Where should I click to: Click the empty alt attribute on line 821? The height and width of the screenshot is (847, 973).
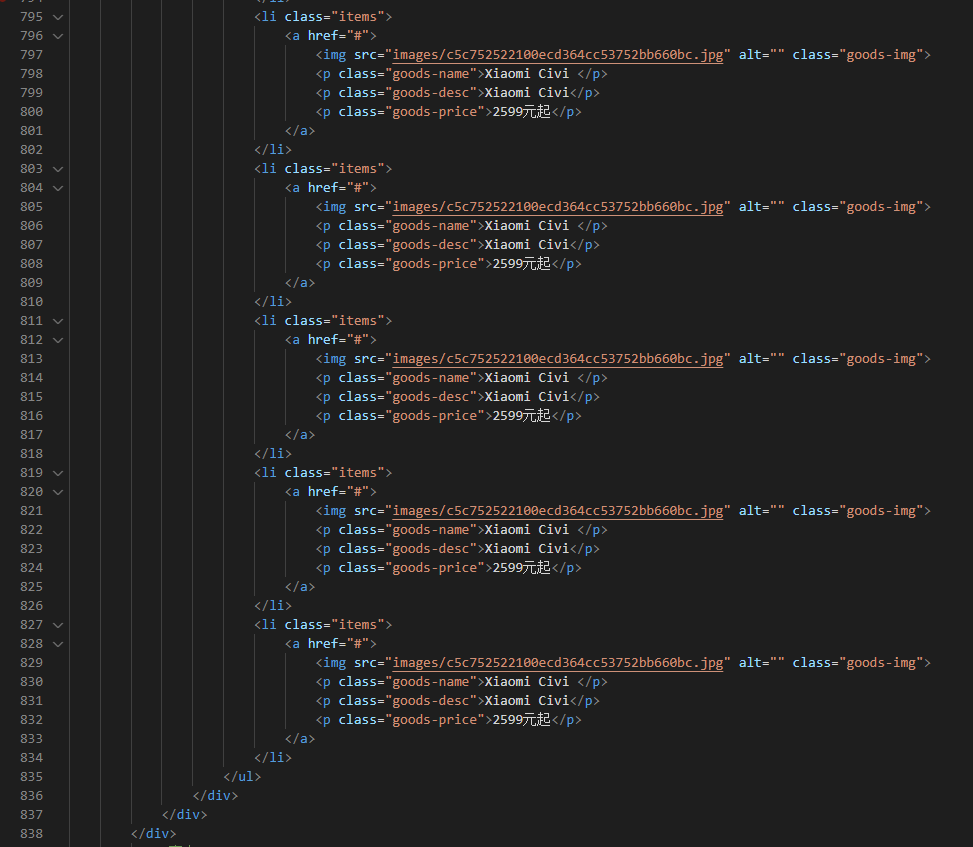[x=761, y=511]
